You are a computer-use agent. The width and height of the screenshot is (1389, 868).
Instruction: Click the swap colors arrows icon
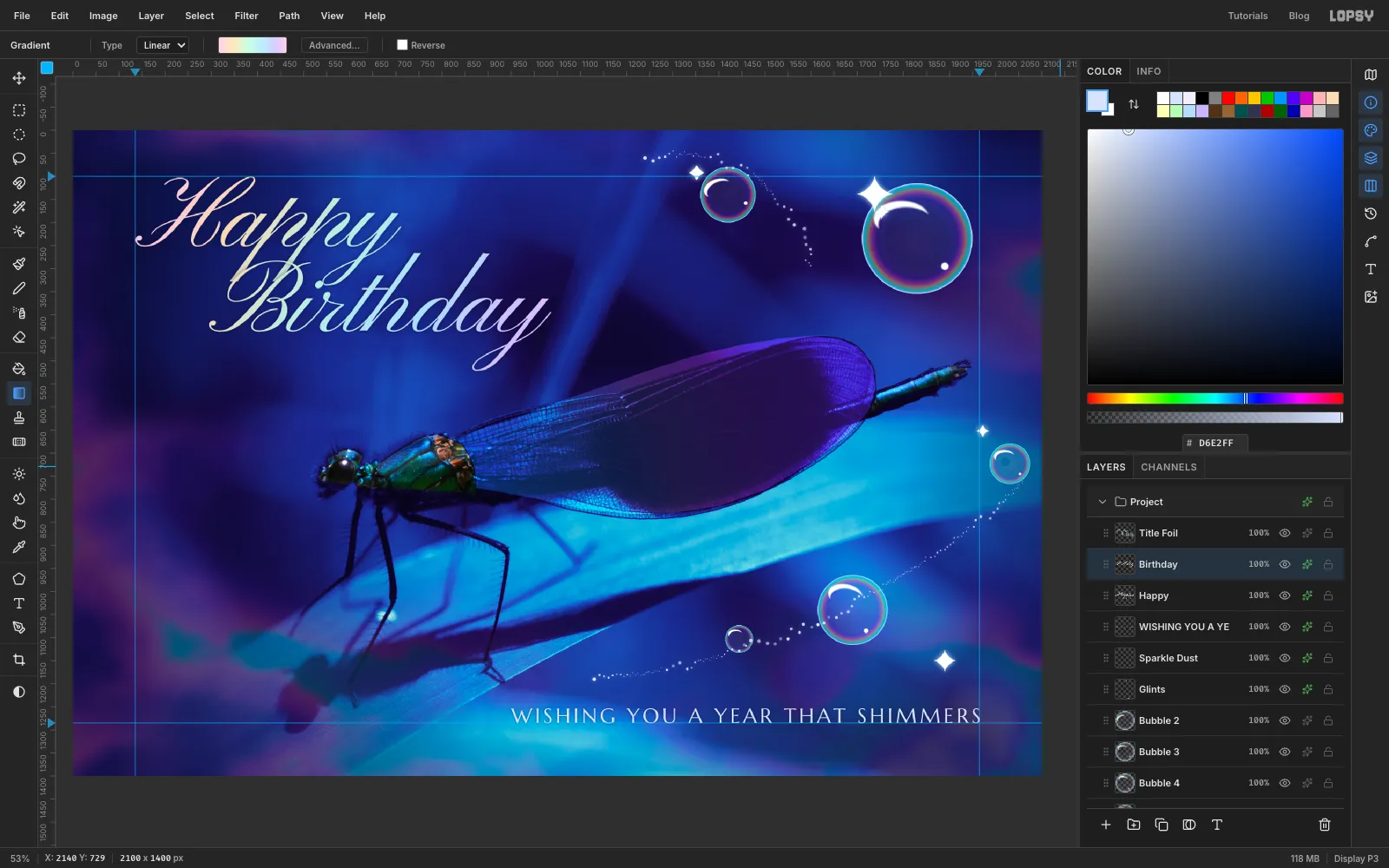[1133, 104]
